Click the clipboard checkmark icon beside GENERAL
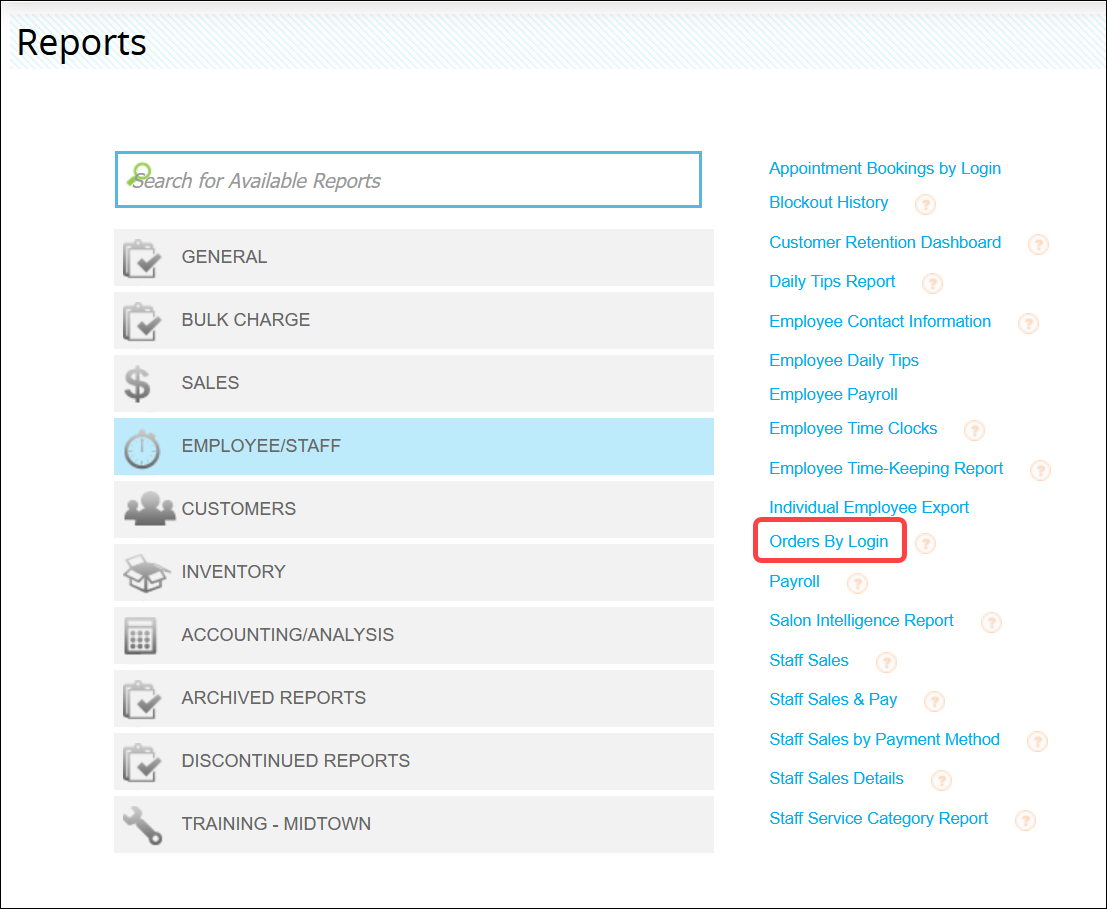 [140, 257]
